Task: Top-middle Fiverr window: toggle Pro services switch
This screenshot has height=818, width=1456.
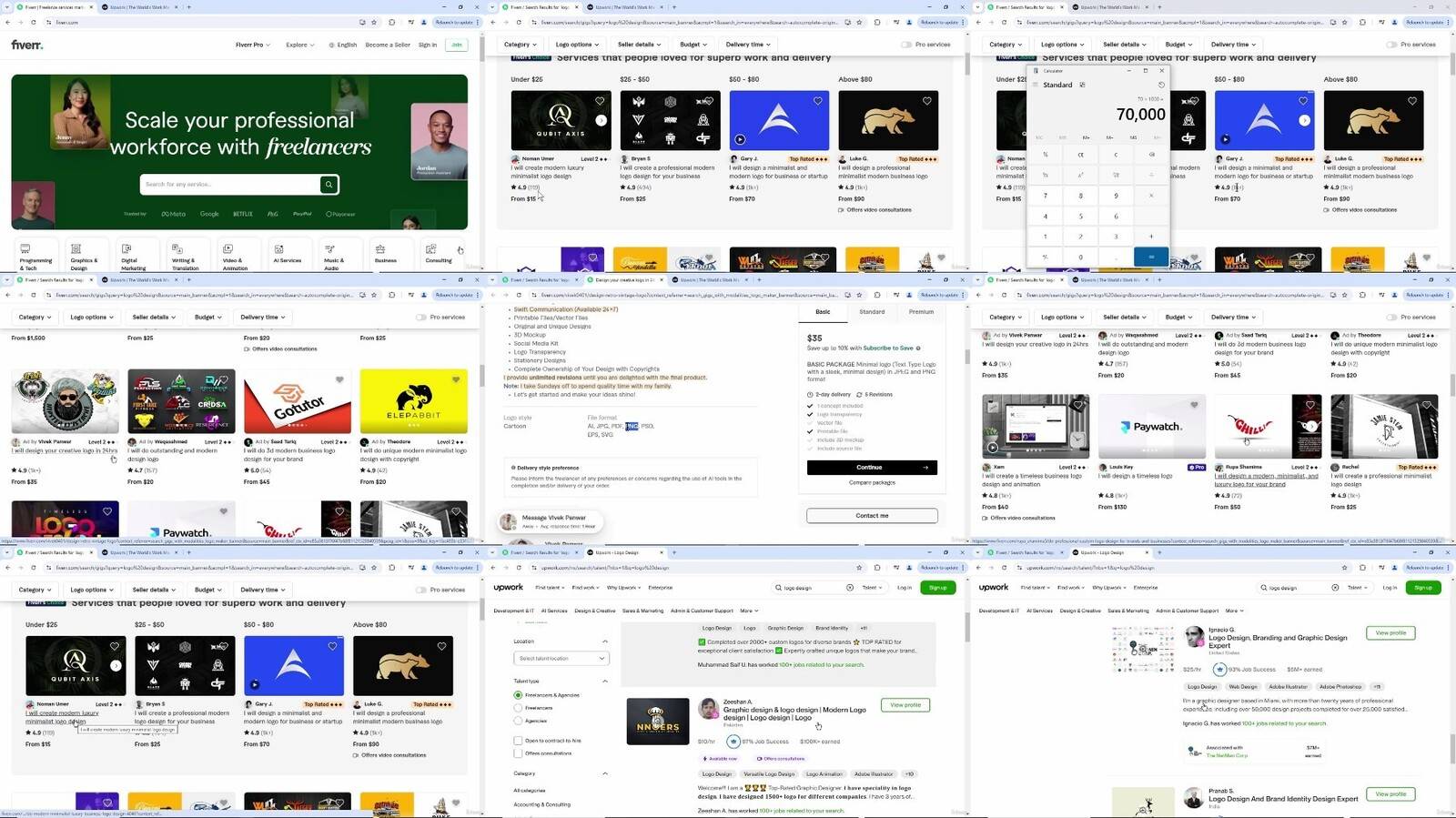Action: (x=906, y=45)
